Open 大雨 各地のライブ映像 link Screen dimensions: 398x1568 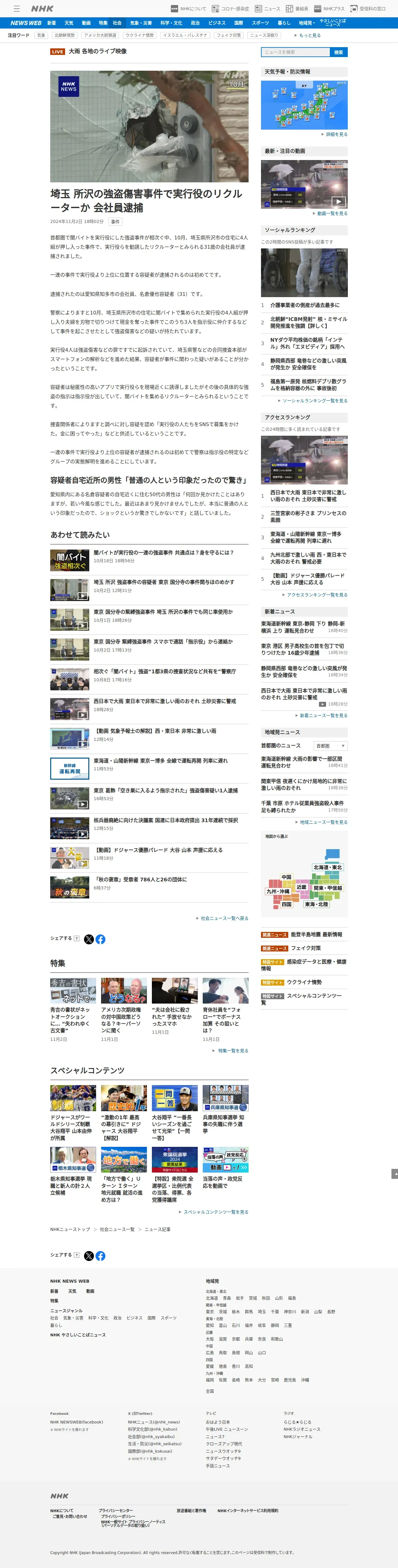[x=97, y=52]
